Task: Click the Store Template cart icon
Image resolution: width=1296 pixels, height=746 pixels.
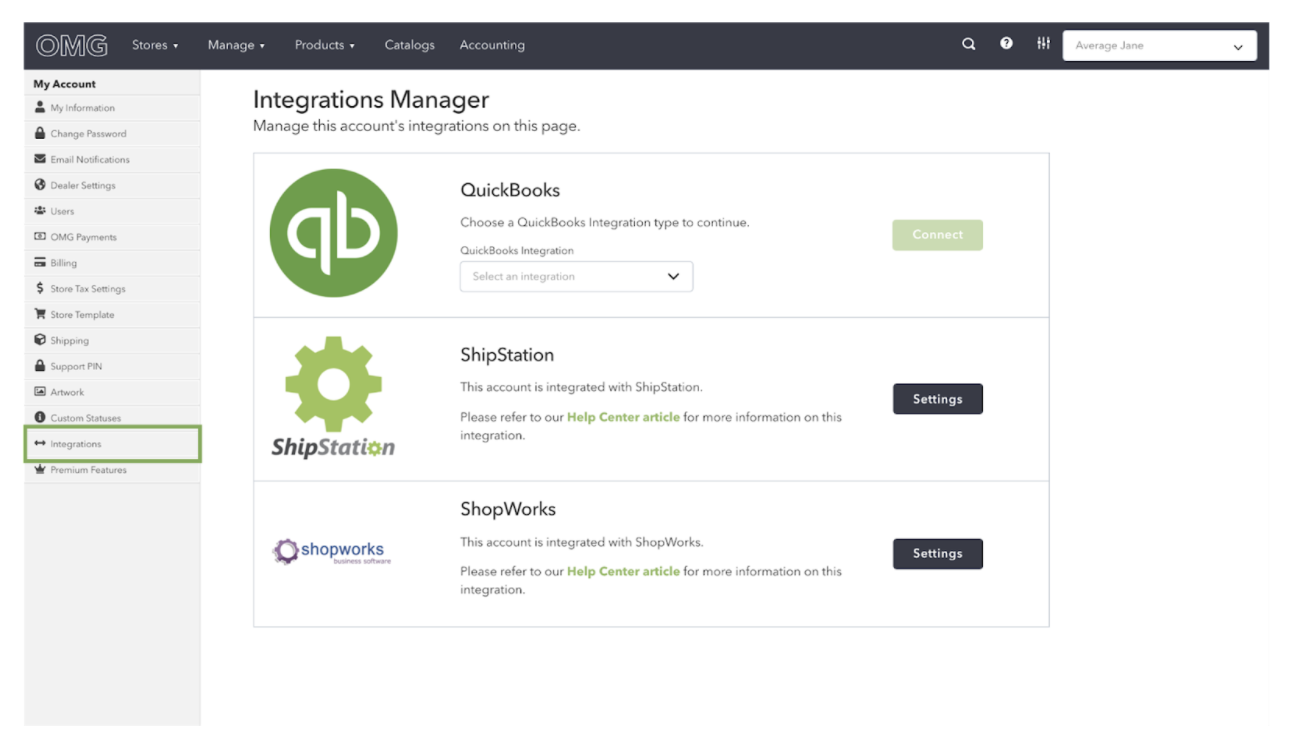Action: pyautogui.click(x=40, y=314)
